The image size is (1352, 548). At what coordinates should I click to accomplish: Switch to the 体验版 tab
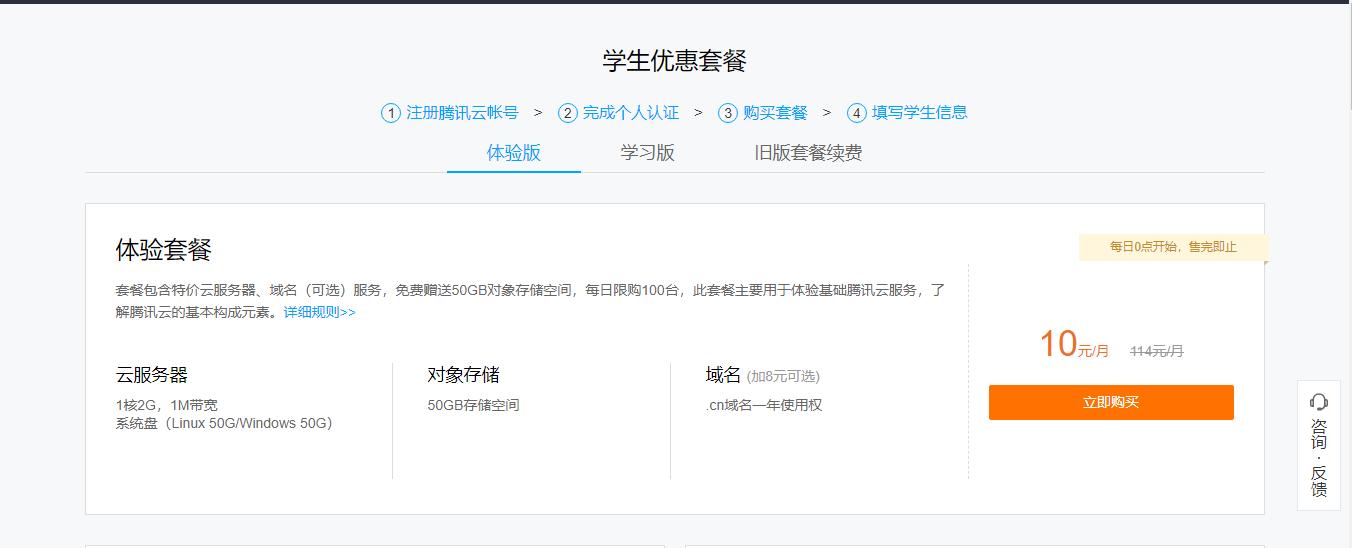pos(514,153)
